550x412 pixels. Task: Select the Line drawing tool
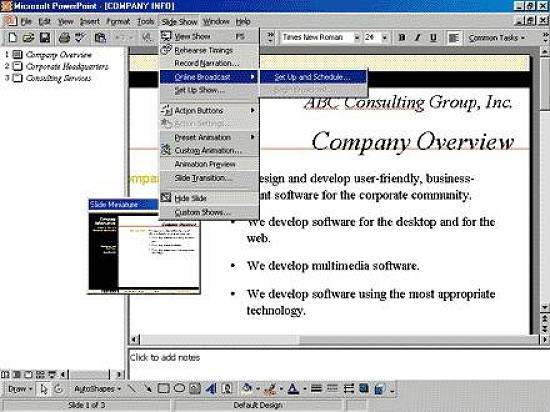point(132,389)
